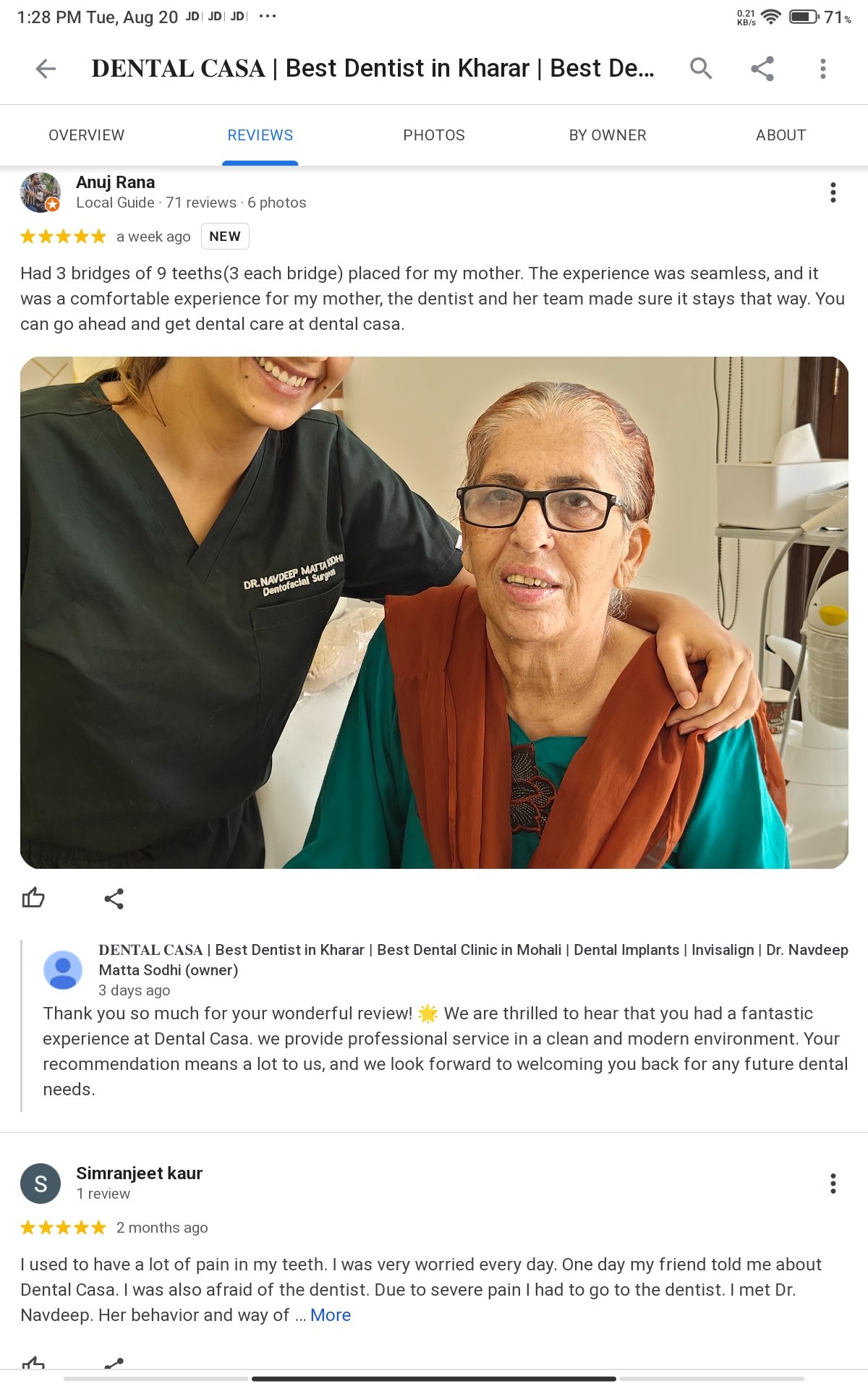Open Anuj Rana's profile by name

tap(116, 182)
